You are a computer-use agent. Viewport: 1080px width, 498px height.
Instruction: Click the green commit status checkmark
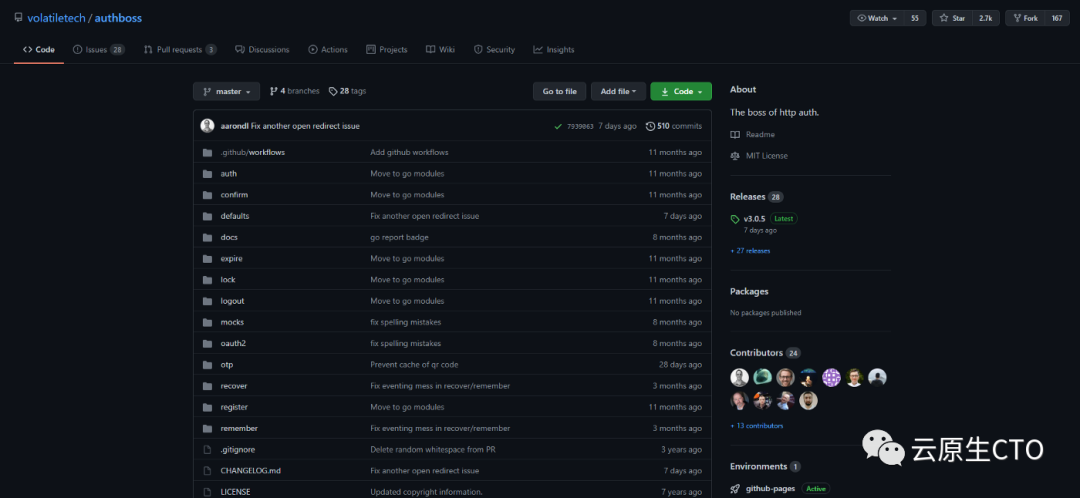[x=558, y=126]
